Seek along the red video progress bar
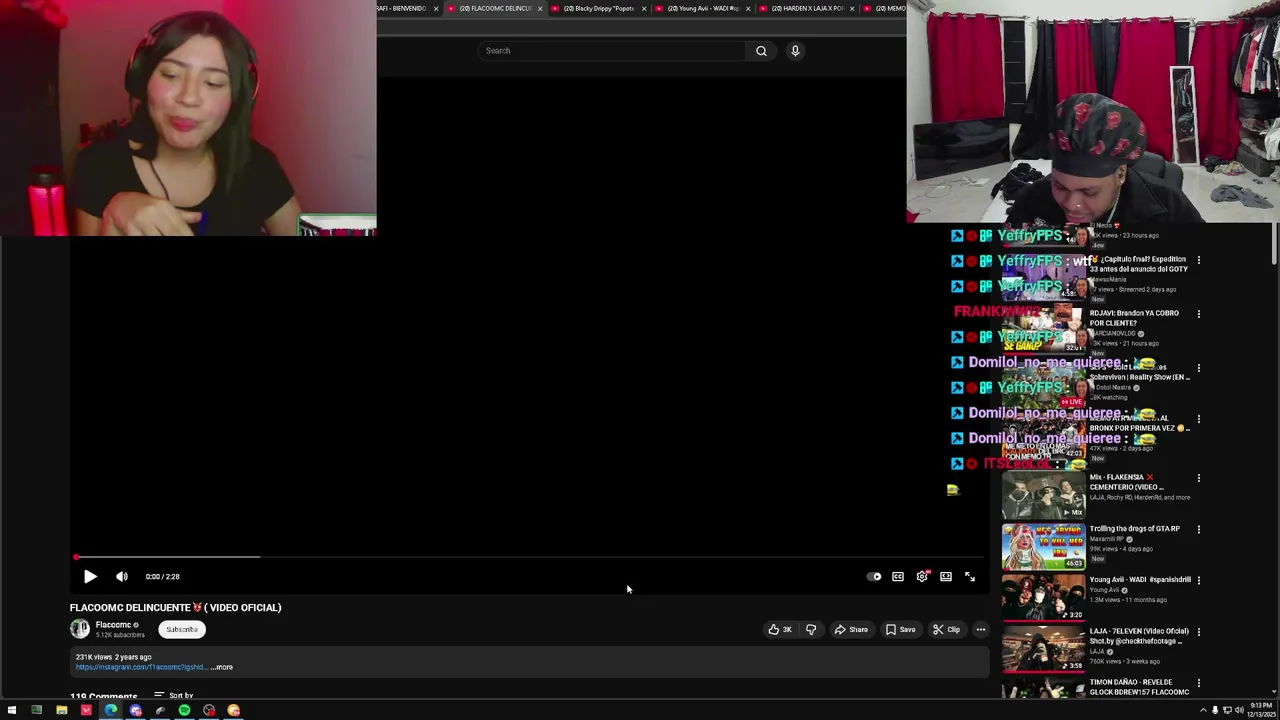This screenshot has height=720, width=1280. coord(530,557)
